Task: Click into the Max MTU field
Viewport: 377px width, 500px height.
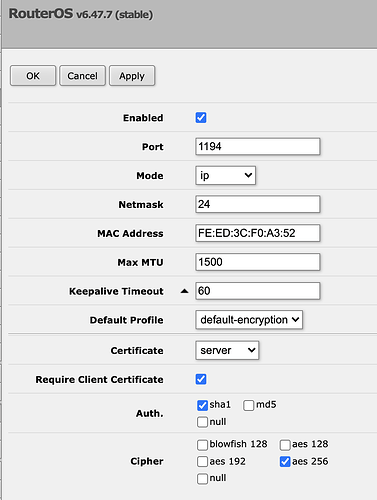Action: (x=258, y=262)
